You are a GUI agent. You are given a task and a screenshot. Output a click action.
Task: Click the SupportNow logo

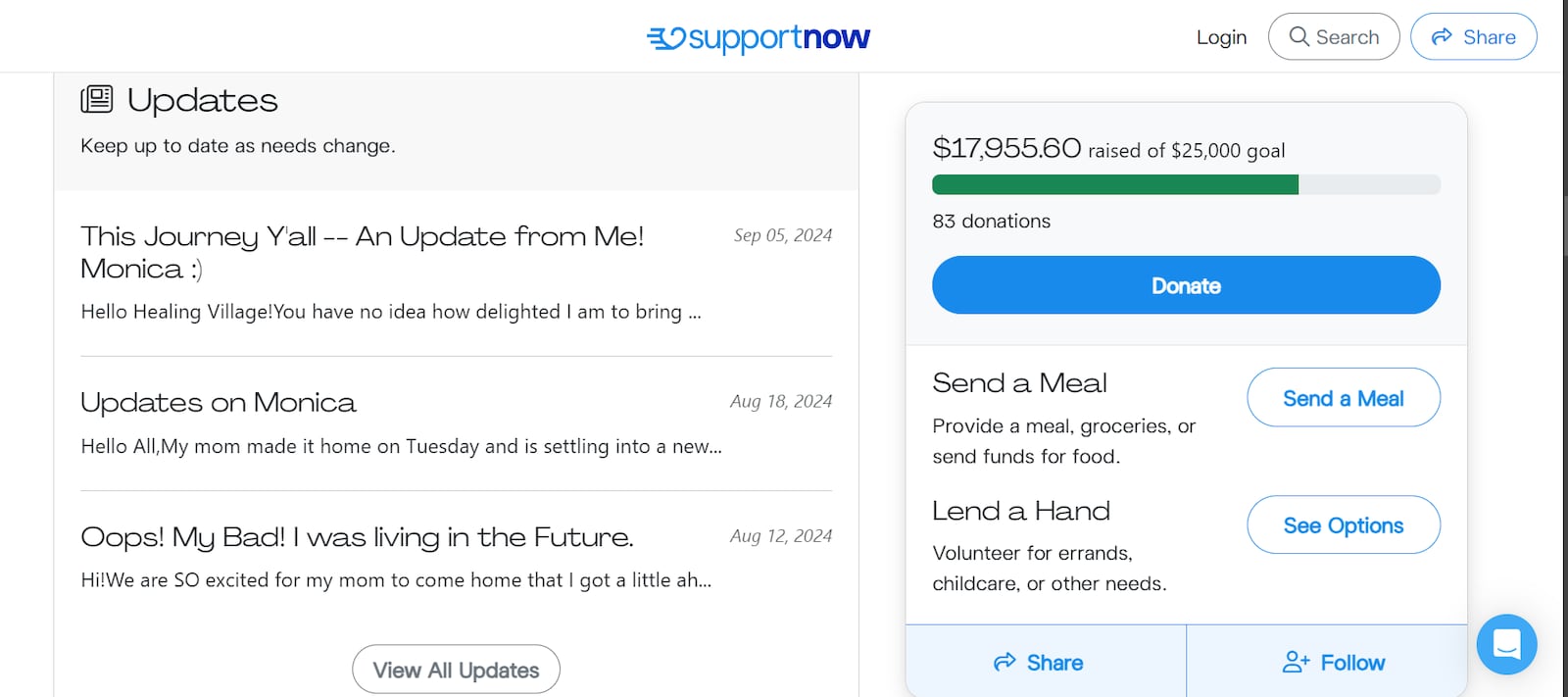[x=758, y=37]
